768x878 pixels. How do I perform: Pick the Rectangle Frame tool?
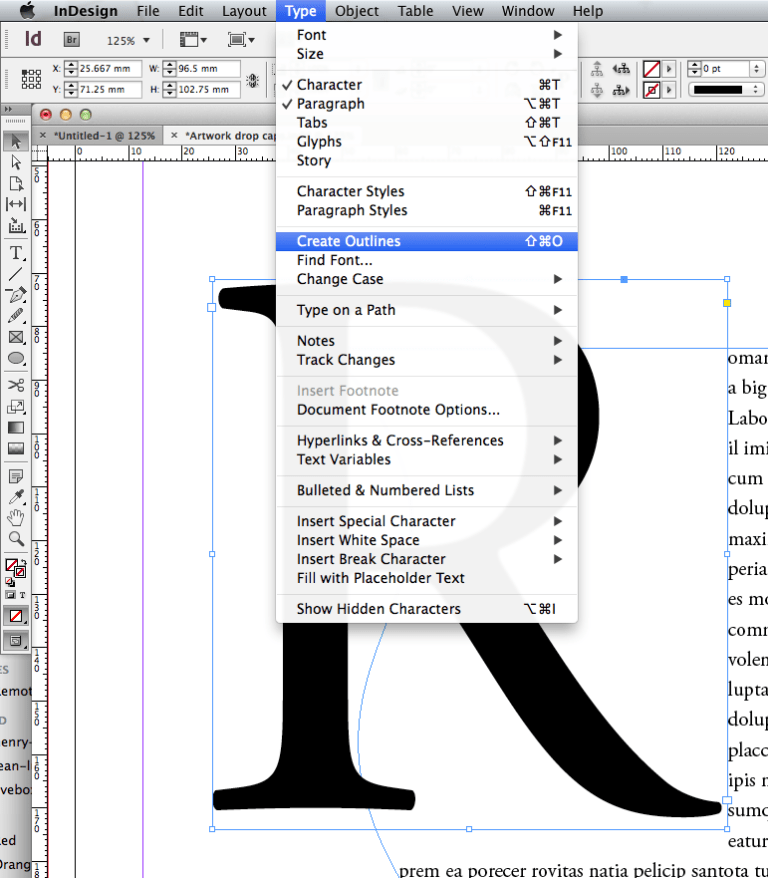16,337
